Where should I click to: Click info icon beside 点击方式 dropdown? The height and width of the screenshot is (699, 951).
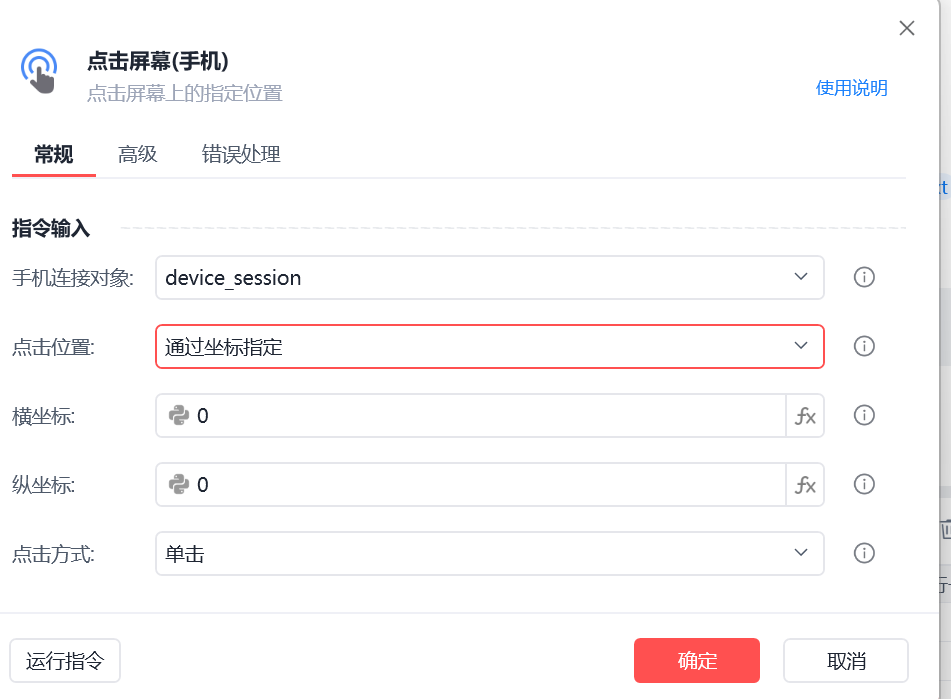pos(864,553)
